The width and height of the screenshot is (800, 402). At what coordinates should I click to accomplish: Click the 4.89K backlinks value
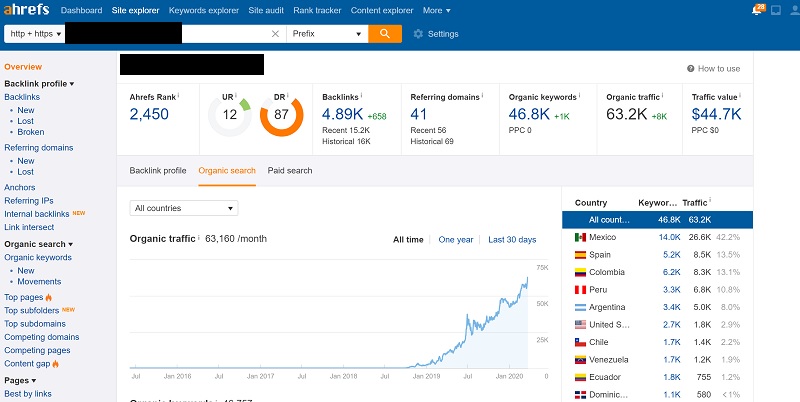point(342,114)
